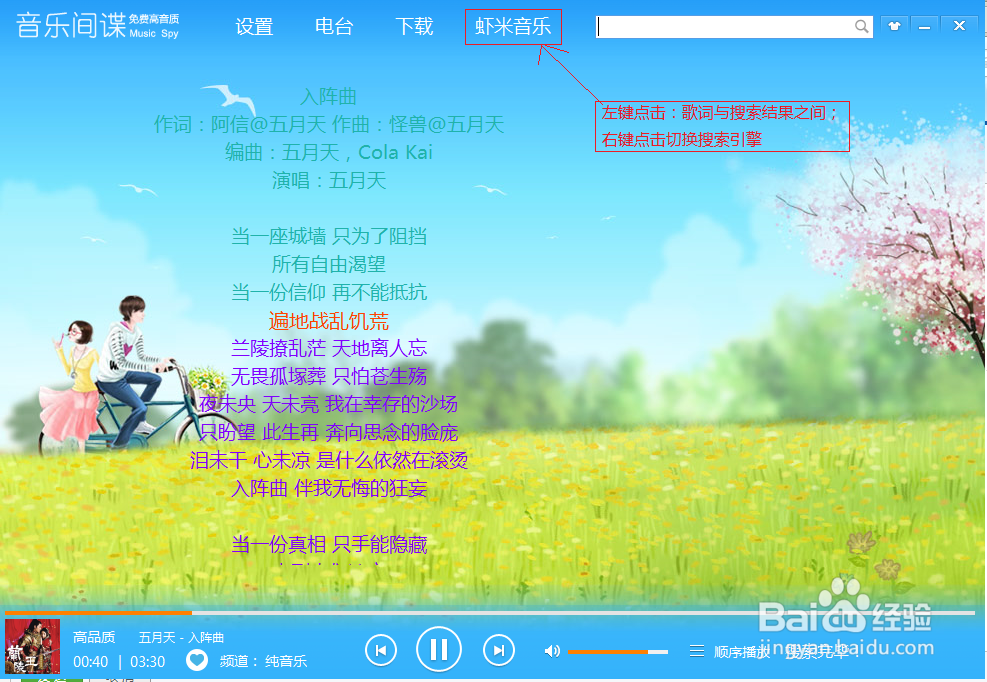Click the search magnifier icon
Screen dimensions: 987x682
(861, 26)
